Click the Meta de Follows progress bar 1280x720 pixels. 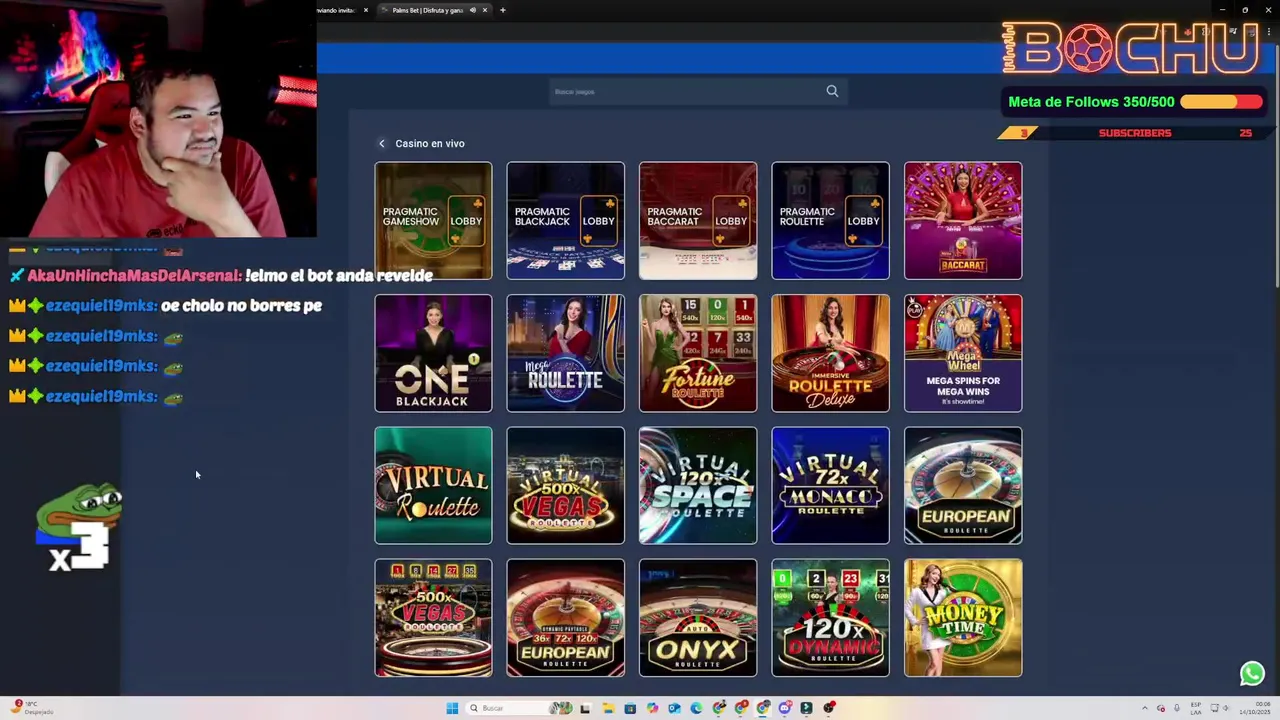1221,102
